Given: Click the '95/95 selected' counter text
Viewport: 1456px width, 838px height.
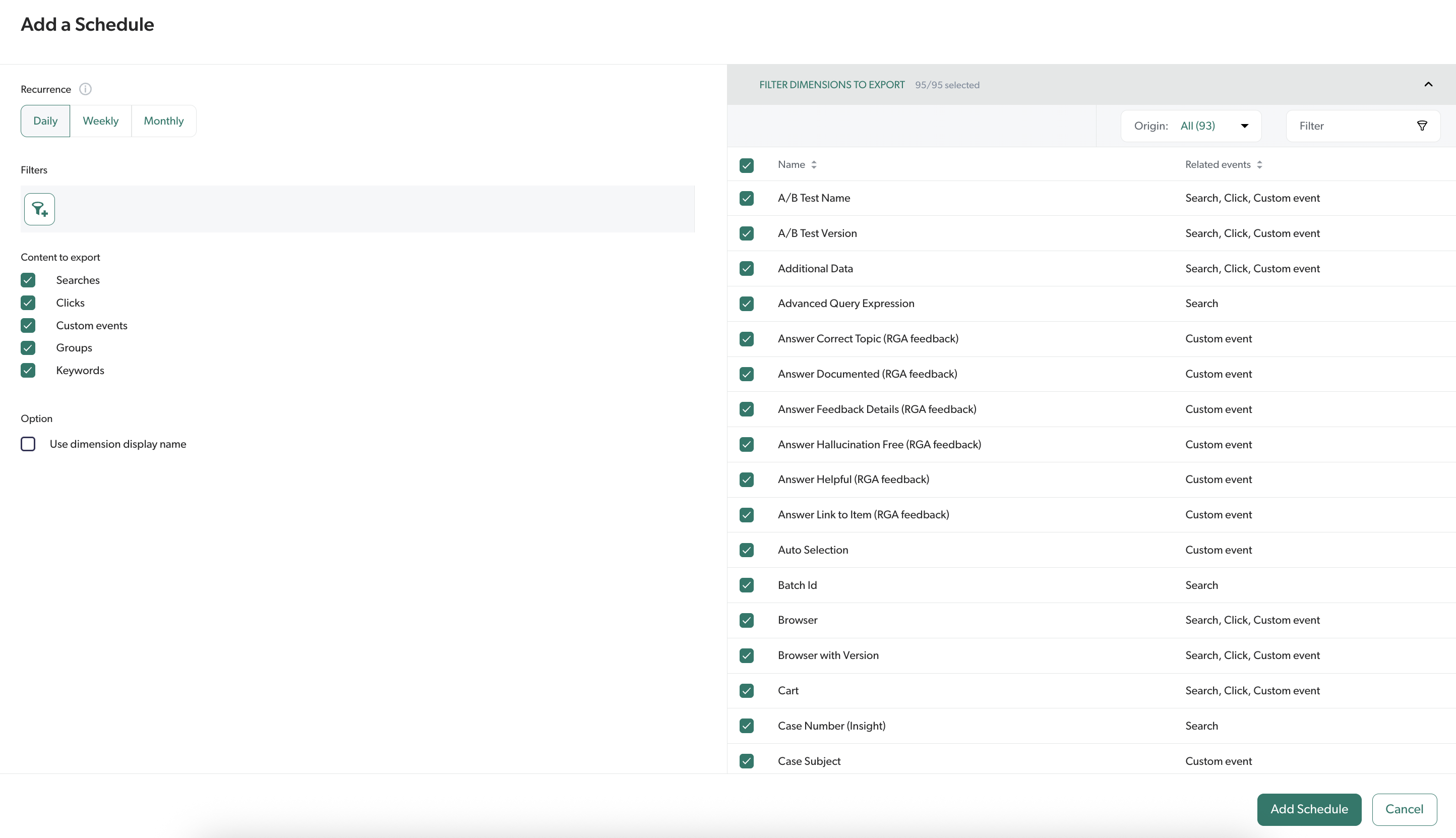Looking at the screenshot, I should (947, 85).
